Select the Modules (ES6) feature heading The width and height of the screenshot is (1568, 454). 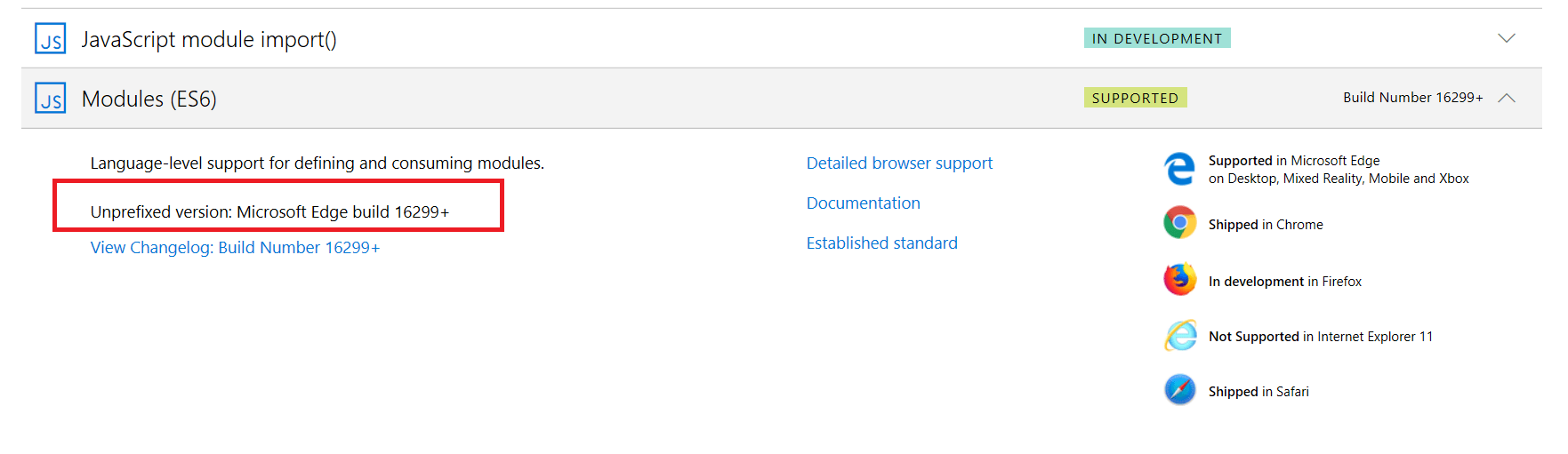tap(149, 99)
